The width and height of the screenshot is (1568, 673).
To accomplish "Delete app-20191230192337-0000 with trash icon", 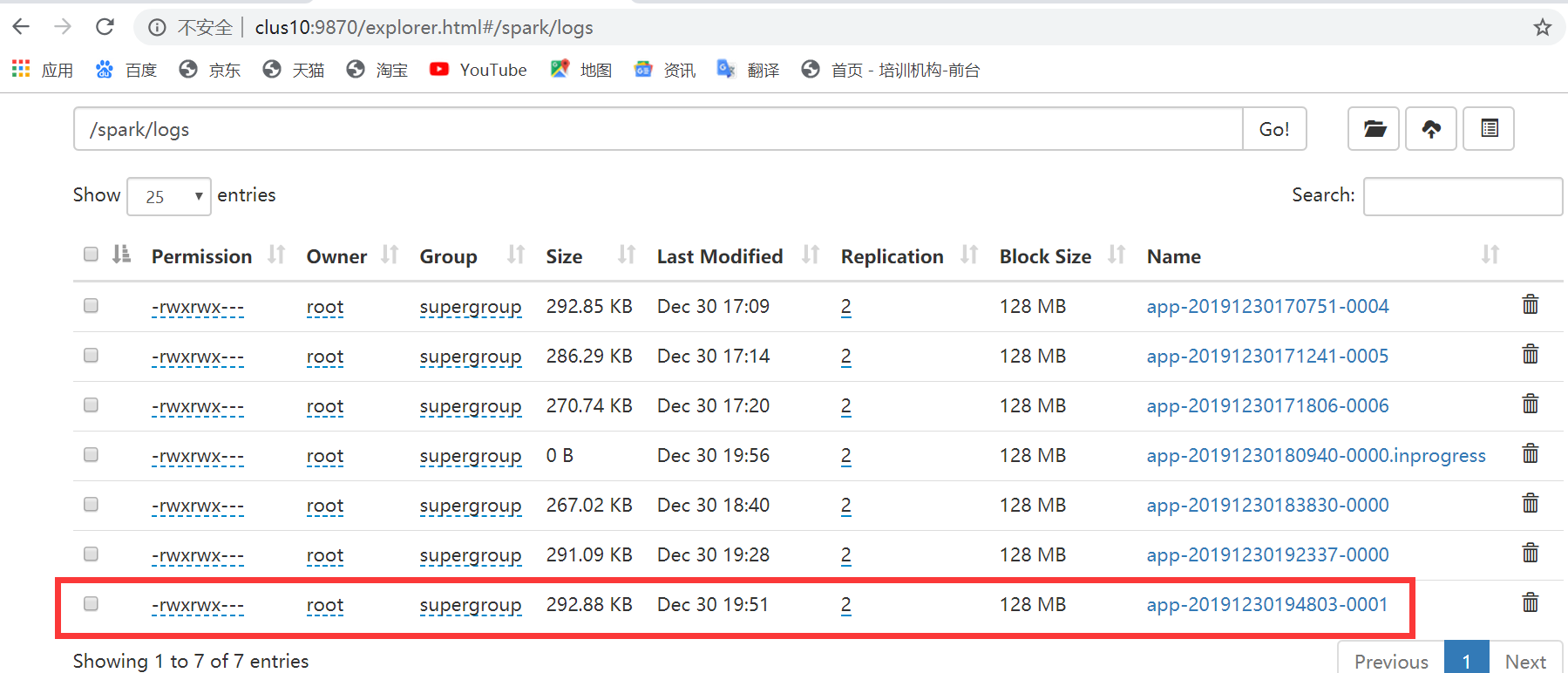I will coord(1530,553).
